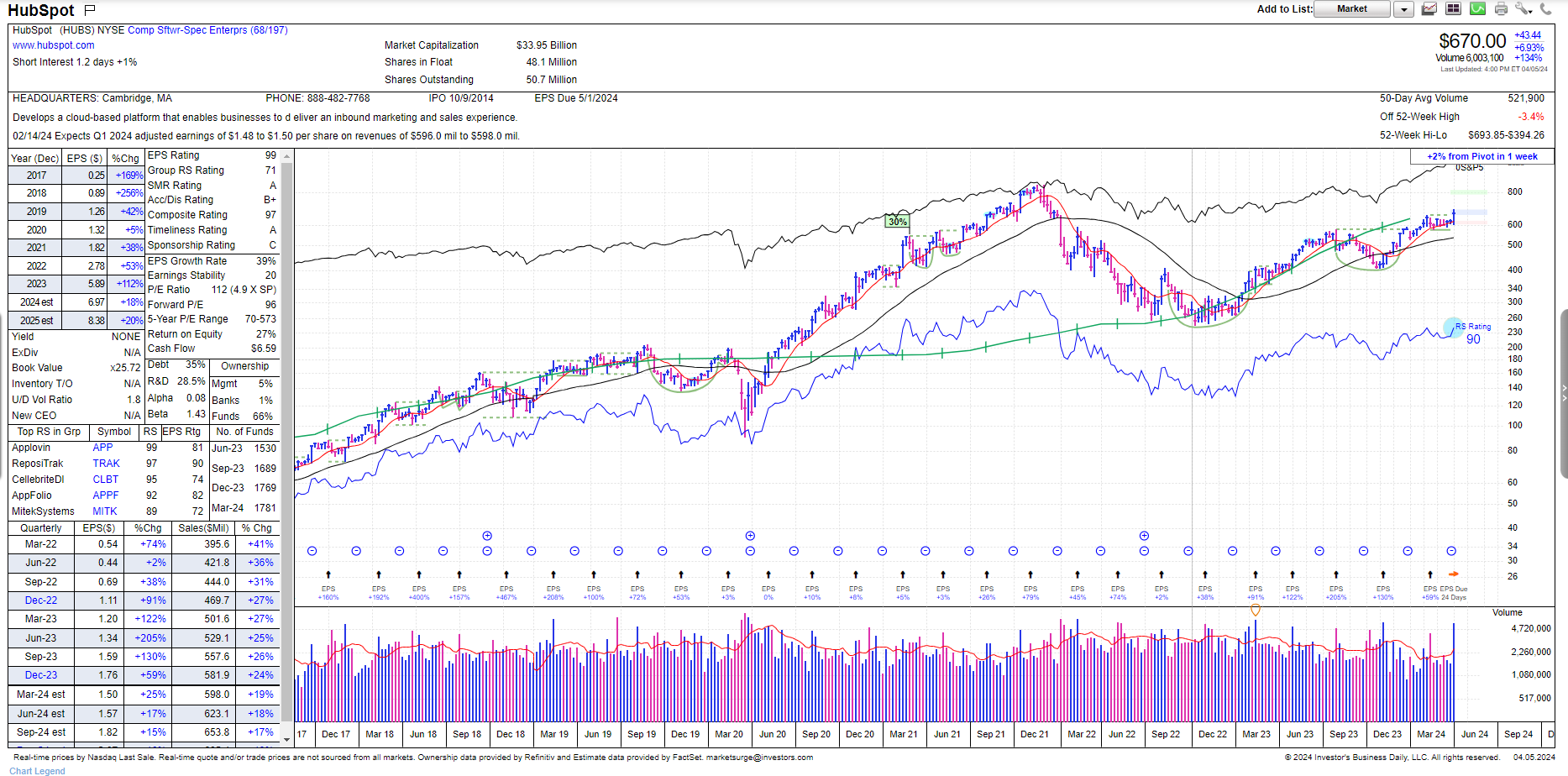The width and height of the screenshot is (1568, 776).
Task: Click the data panel scrollbar up arrow
Action: coord(286,156)
